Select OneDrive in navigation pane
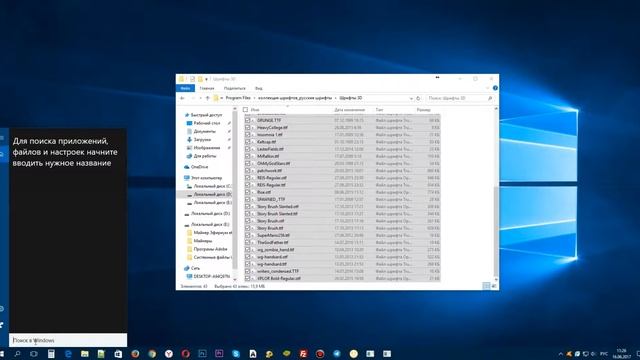Image resolution: width=640 pixels, height=360 pixels. pyautogui.click(x=199, y=167)
